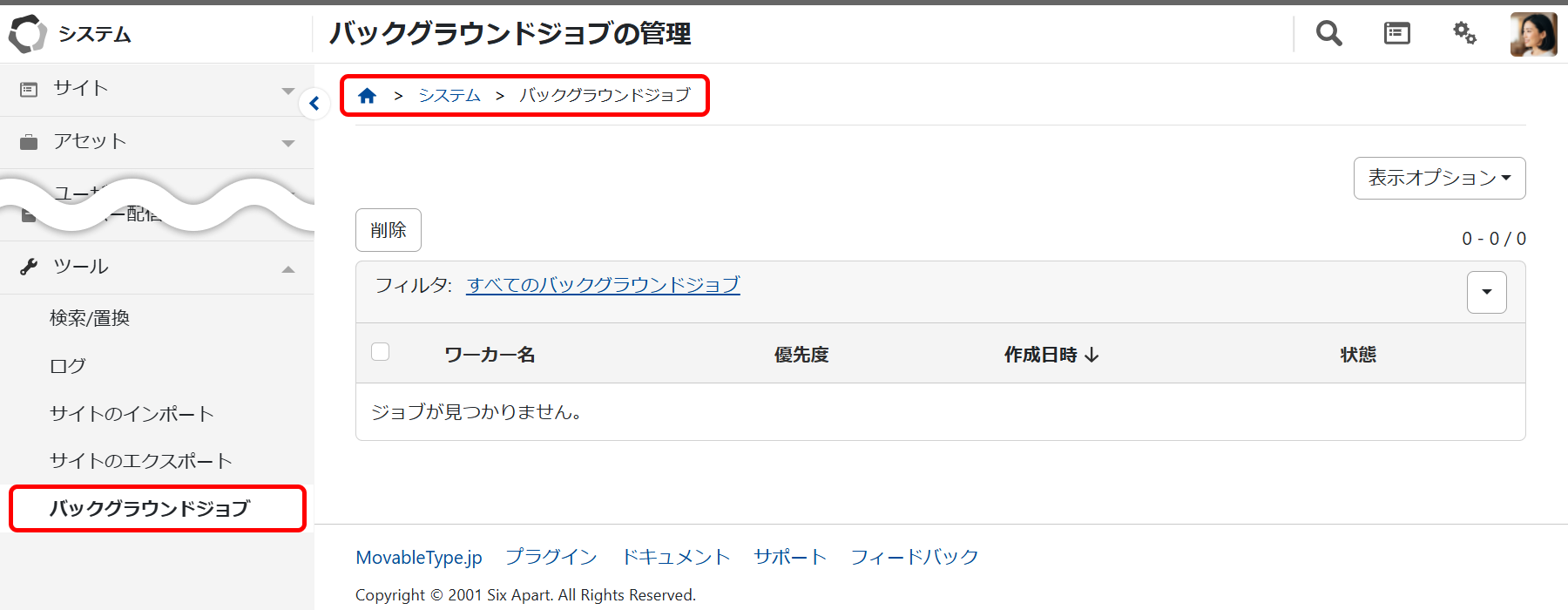Viewport: 1568px width, 610px height.
Task: Select 検索/置換 in the tools menu
Action: [x=90, y=318]
